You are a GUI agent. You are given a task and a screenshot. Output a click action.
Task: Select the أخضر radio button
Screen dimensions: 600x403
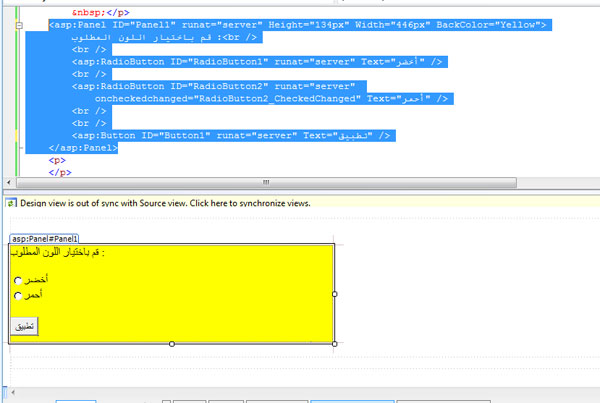[17, 280]
